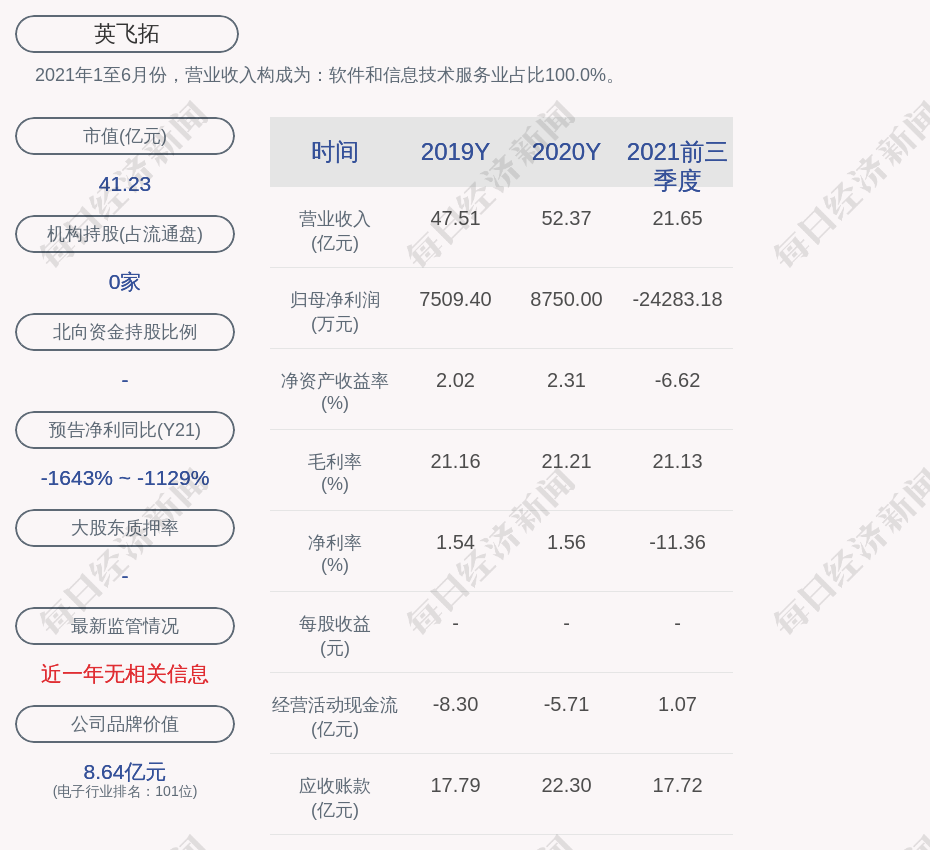The width and height of the screenshot is (930, 850).
Task: Click the red text 近一年无相关信息
Action: pos(125,674)
